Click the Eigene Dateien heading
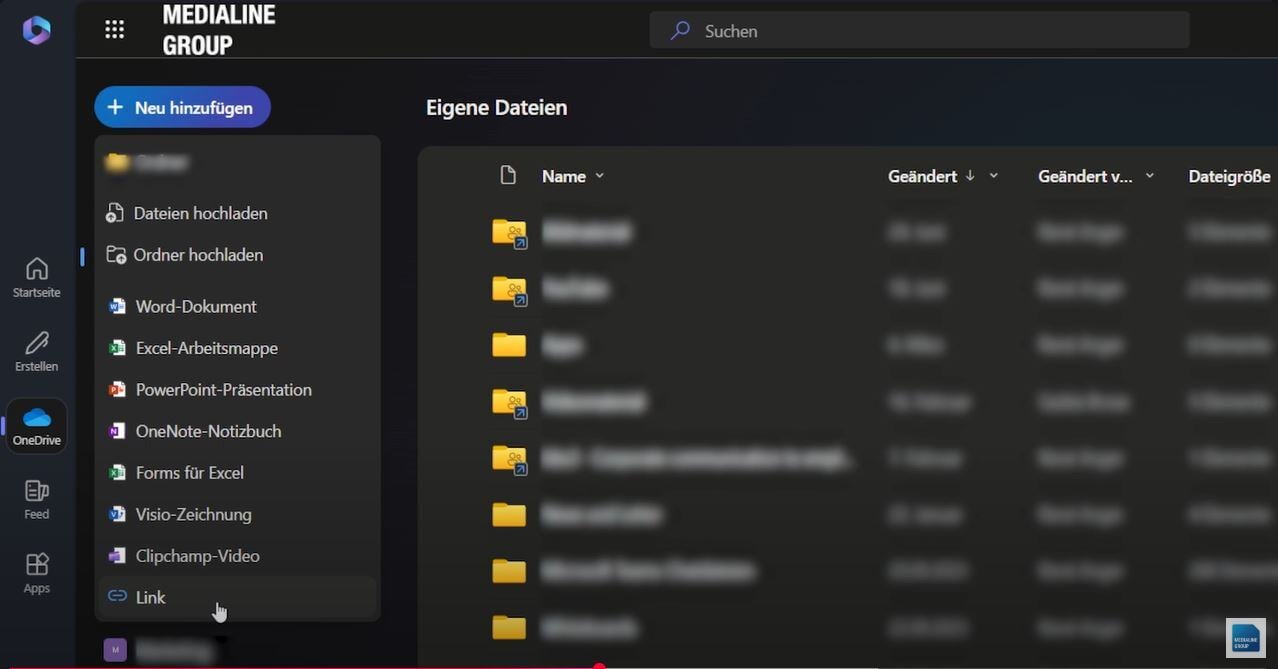This screenshot has width=1278, height=669. click(x=497, y=107)
